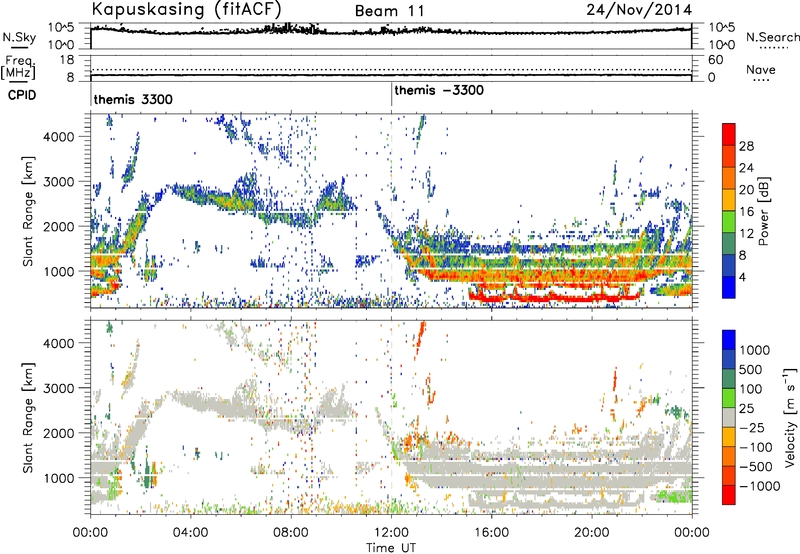Click the "60" Nave axis tick label
This screenshot has width=800, height=554.
click(x=716, y=60)
